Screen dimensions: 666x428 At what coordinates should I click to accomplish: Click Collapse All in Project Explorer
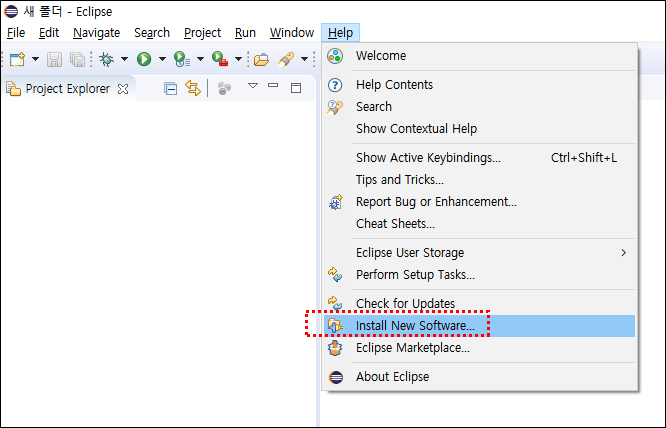tap(170, 89)
